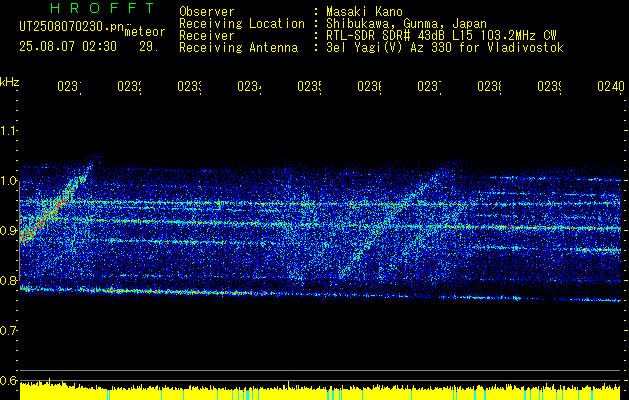Viewport: 629px width, 400px height.
Task: Click the 1.1 frequency axis label
Action: (9, 131)
